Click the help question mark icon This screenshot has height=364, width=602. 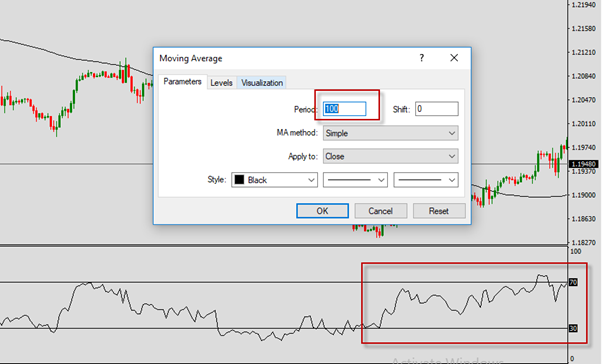click(422, 58)
